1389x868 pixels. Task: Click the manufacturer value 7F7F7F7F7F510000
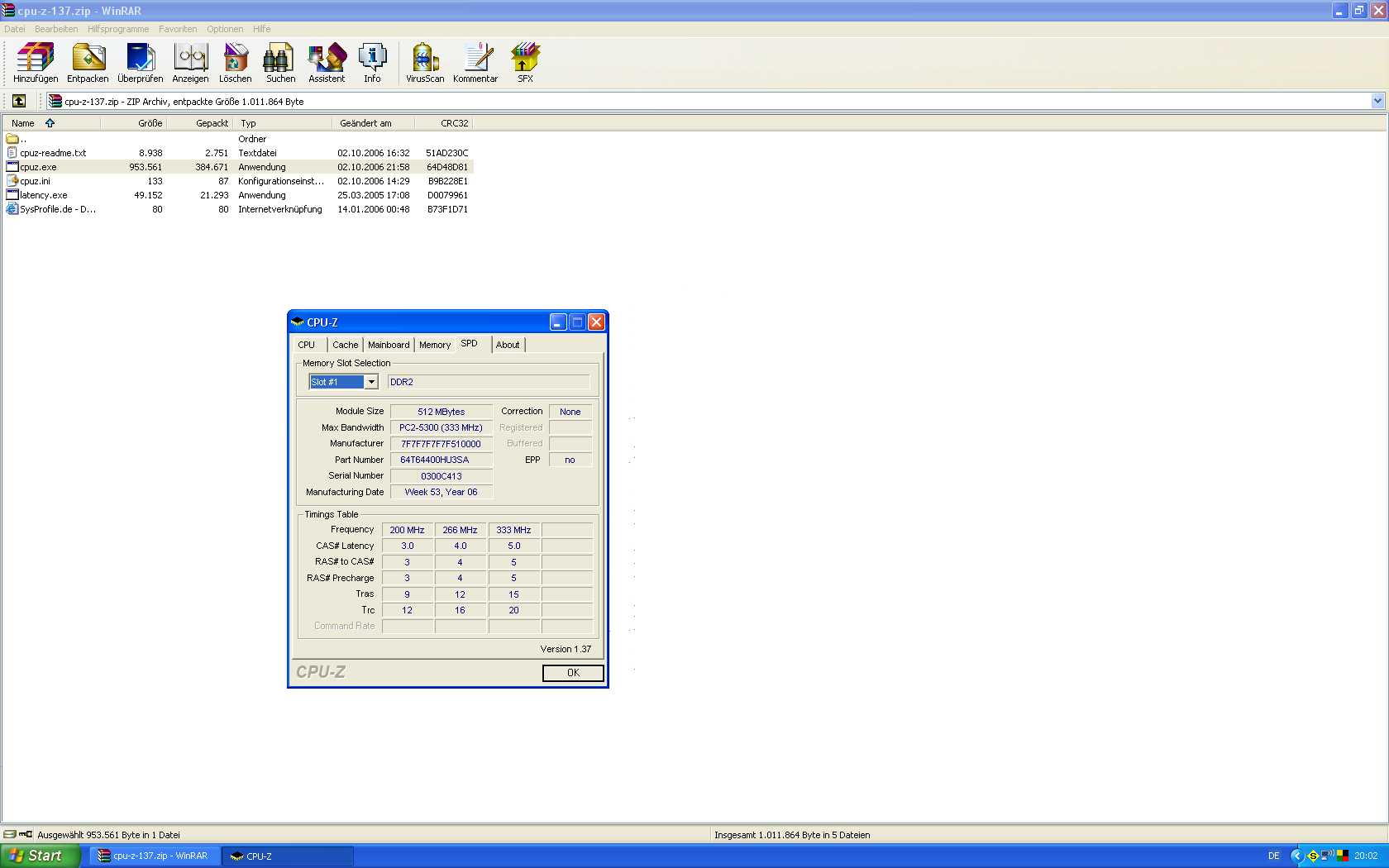[x=442, y=444]
